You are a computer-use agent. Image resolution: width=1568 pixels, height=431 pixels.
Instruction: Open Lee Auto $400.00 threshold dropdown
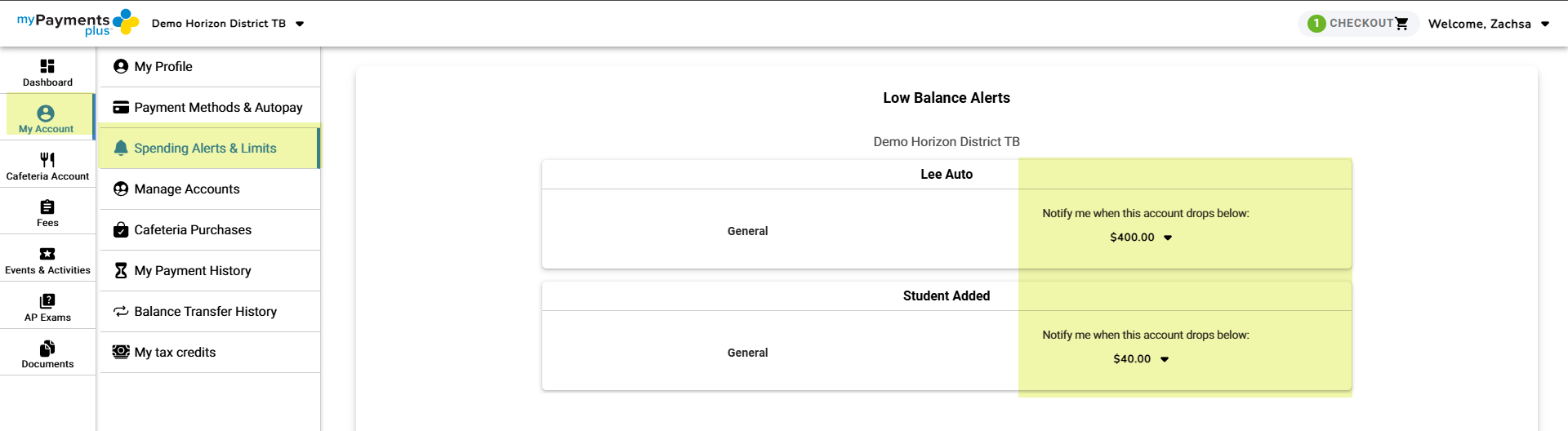click(x=1141, y=238)
